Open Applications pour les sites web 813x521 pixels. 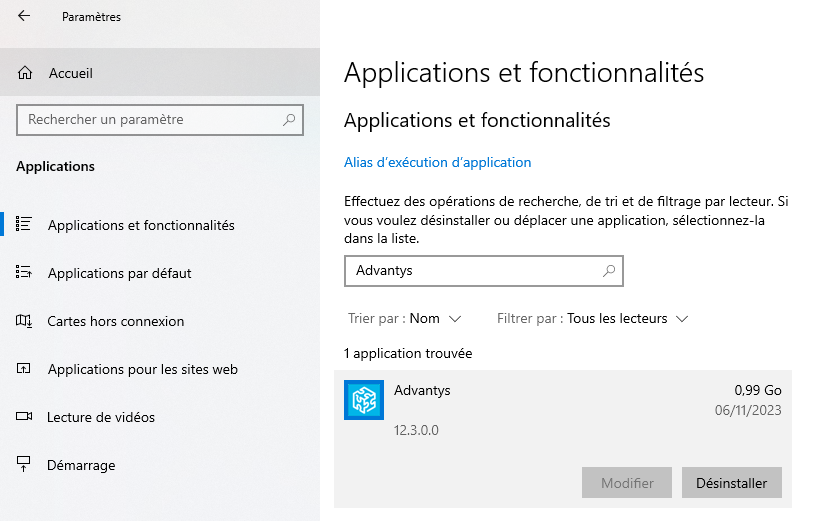[142, 369]
